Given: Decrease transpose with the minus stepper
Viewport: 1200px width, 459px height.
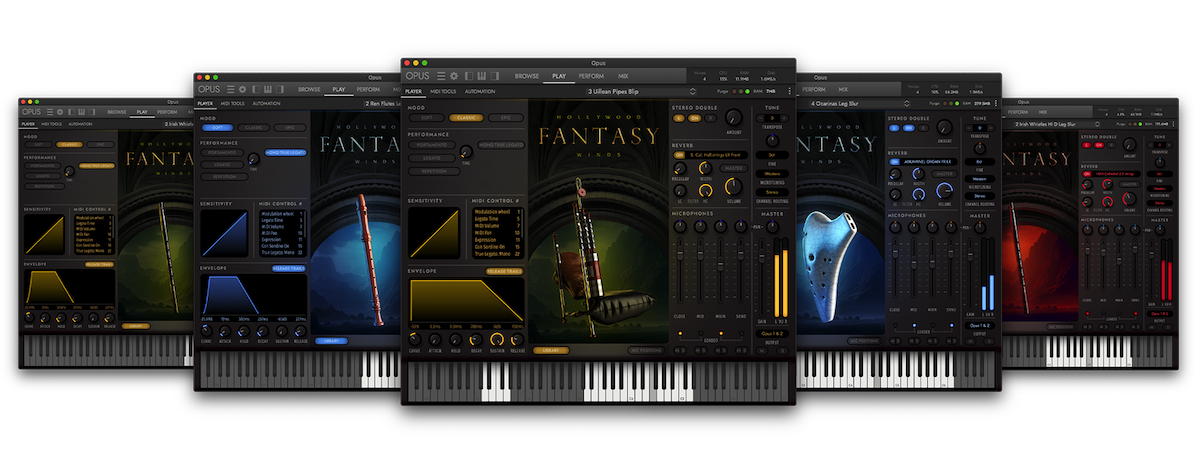Looking at the screenshot, I should 760,118.
